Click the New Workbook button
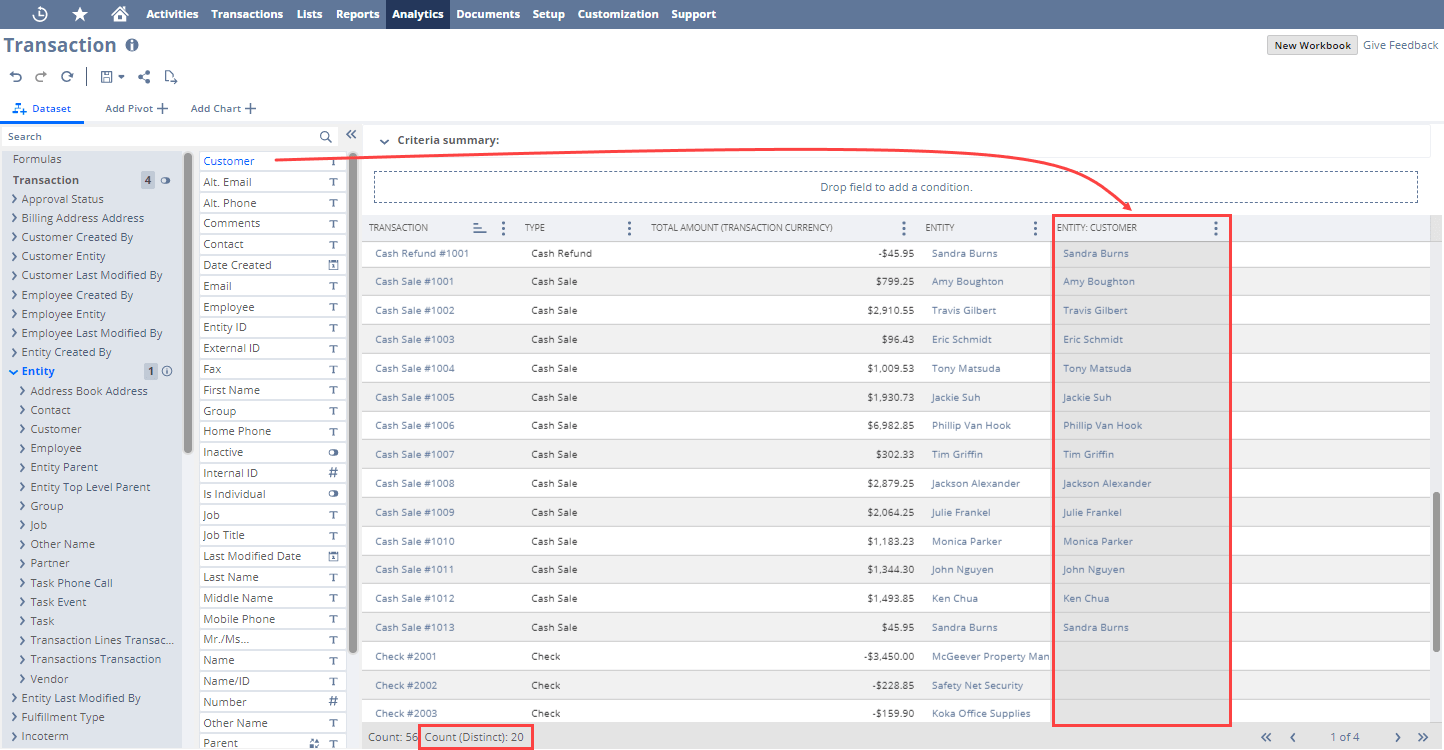The image size is (1444, 750). [1312, 45]
